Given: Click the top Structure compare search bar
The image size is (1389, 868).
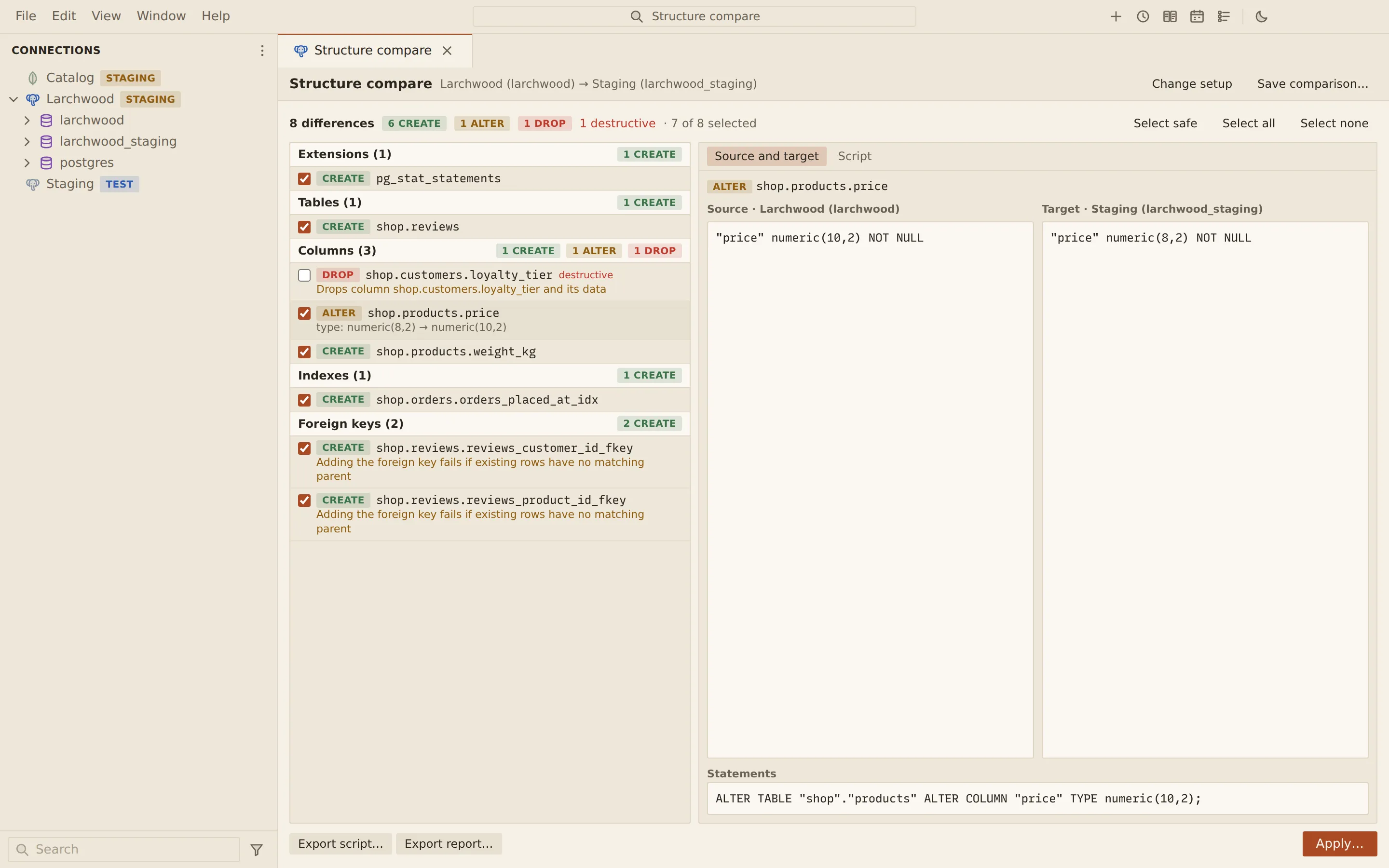Looking at the screenshot, I should point(694,17).
